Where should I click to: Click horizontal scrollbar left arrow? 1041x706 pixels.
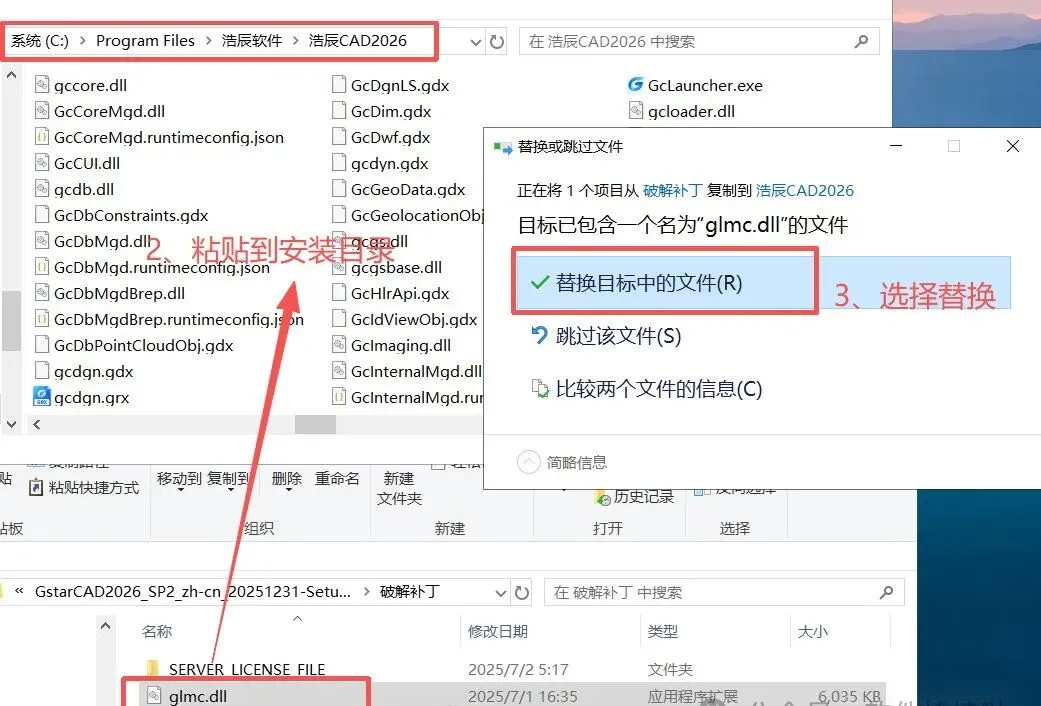(x=37, y=424)
